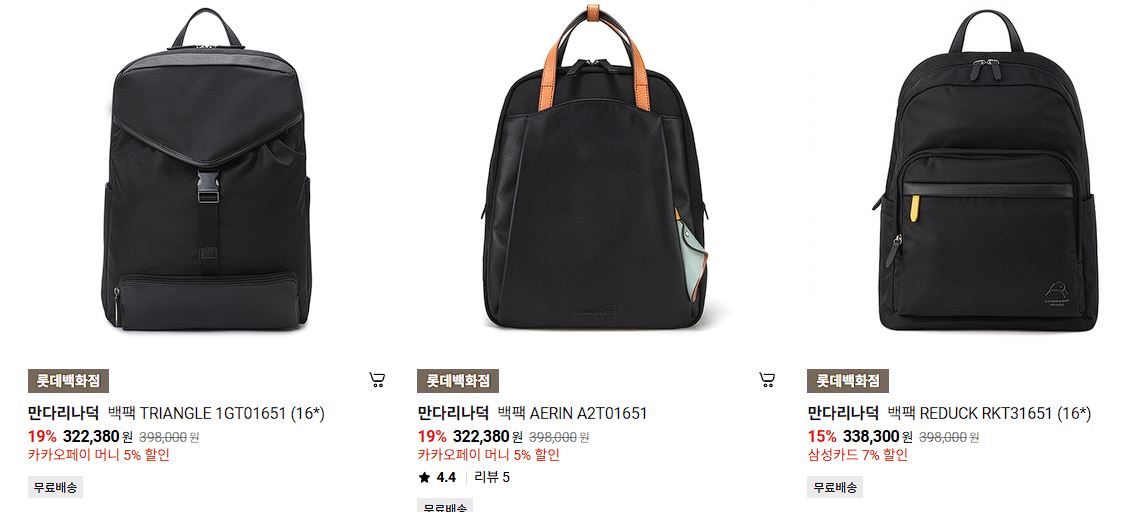Add AERIN backpack to cart via cart icon
Image resolution: width=1128 pixels, height=512 pixels.
point(767,380)
